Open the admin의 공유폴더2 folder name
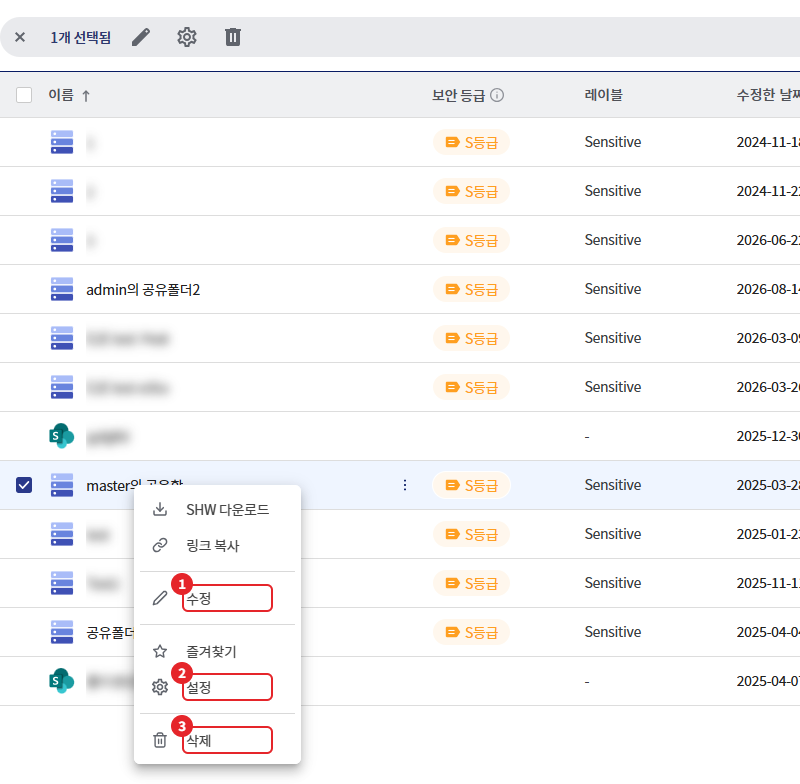The height and width of the screenshot is (784, 800). (143, 290)
